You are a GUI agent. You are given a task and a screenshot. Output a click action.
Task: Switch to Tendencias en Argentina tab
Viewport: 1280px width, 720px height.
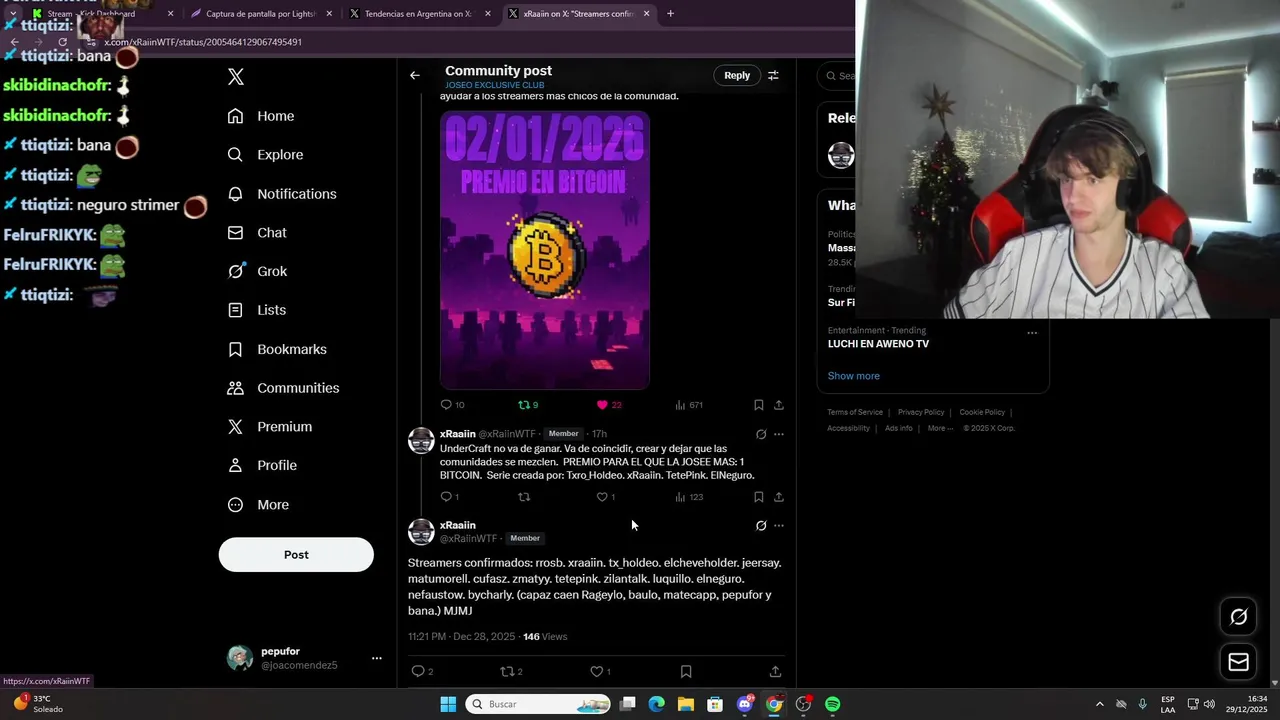pyautogui.click(x=419, y=14)
